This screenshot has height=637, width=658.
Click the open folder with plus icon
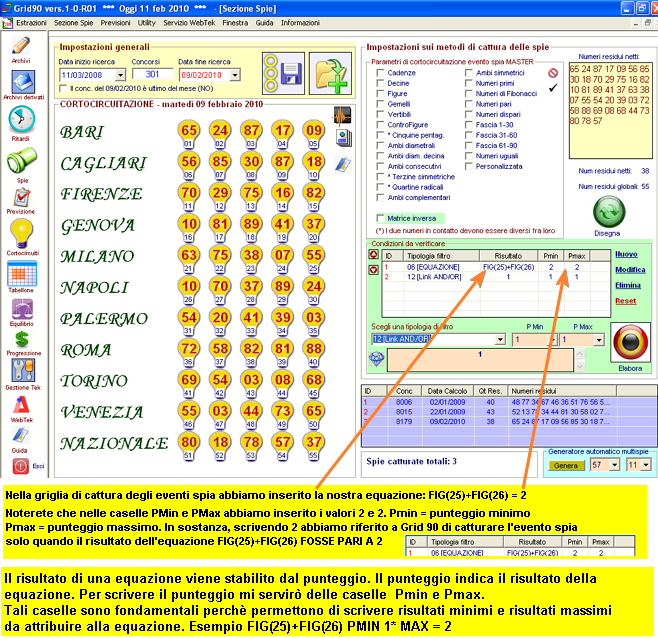(330, 73)
